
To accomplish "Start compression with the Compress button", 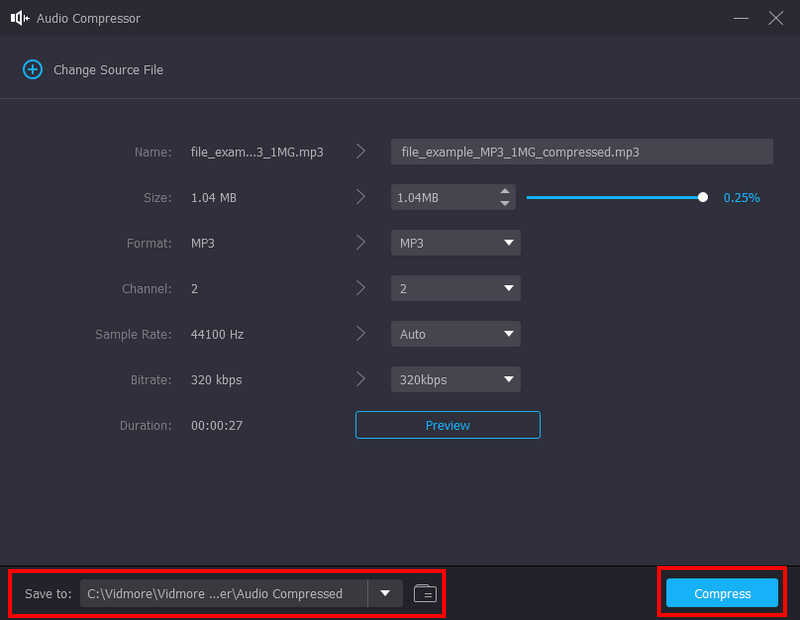I will [720, 593].
